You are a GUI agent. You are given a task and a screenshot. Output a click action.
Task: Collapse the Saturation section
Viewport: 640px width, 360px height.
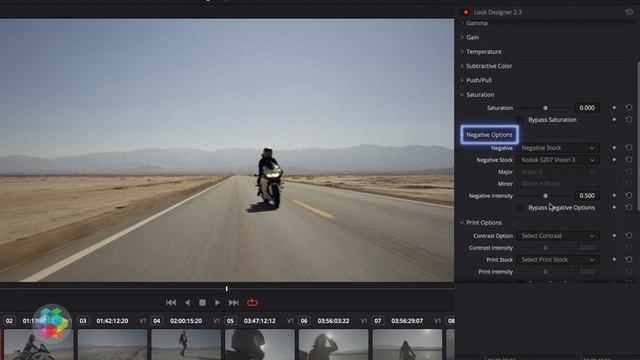coord(462,94)
